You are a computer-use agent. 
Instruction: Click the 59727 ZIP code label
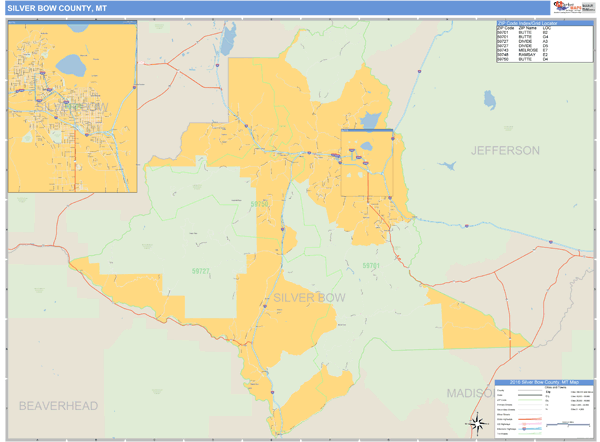(201, 270)
